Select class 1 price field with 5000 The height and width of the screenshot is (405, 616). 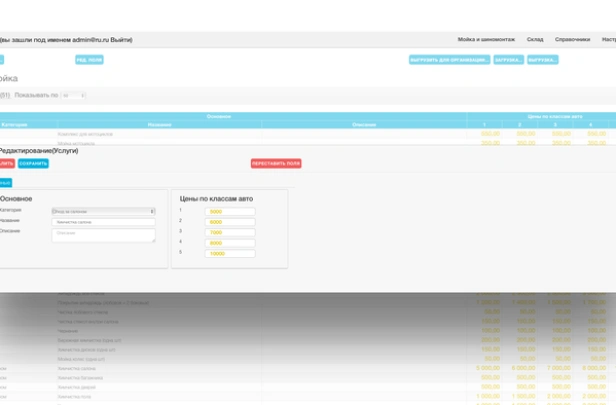click(x=230, y=211)
